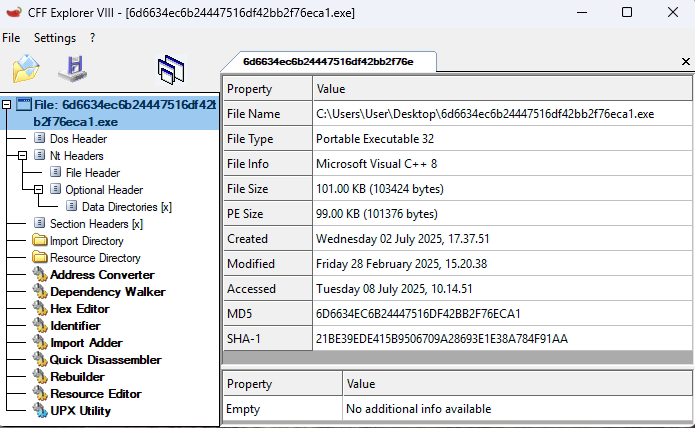Collapse the root File tree node
The image size is (695, 428).
(6, 105)
